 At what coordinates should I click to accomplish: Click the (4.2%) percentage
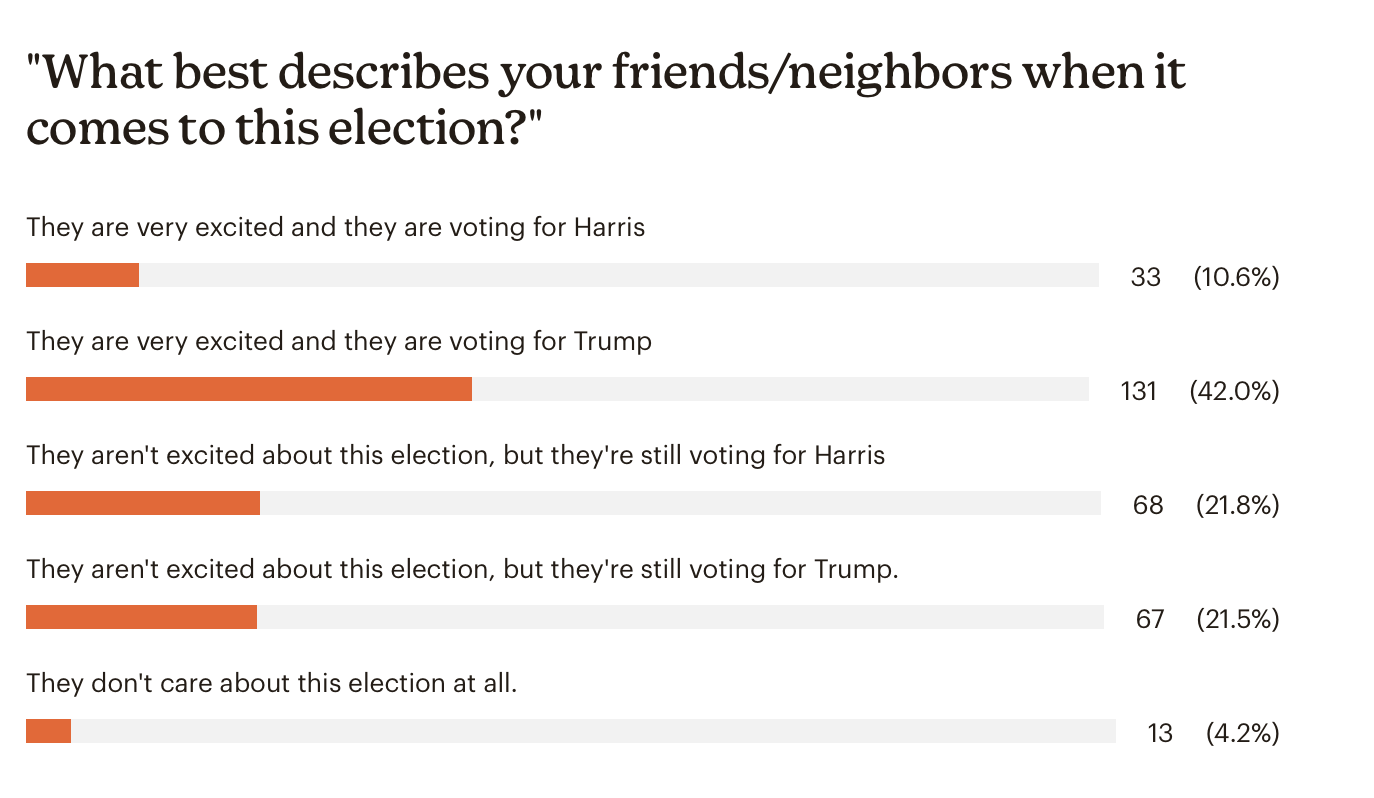1242,733
